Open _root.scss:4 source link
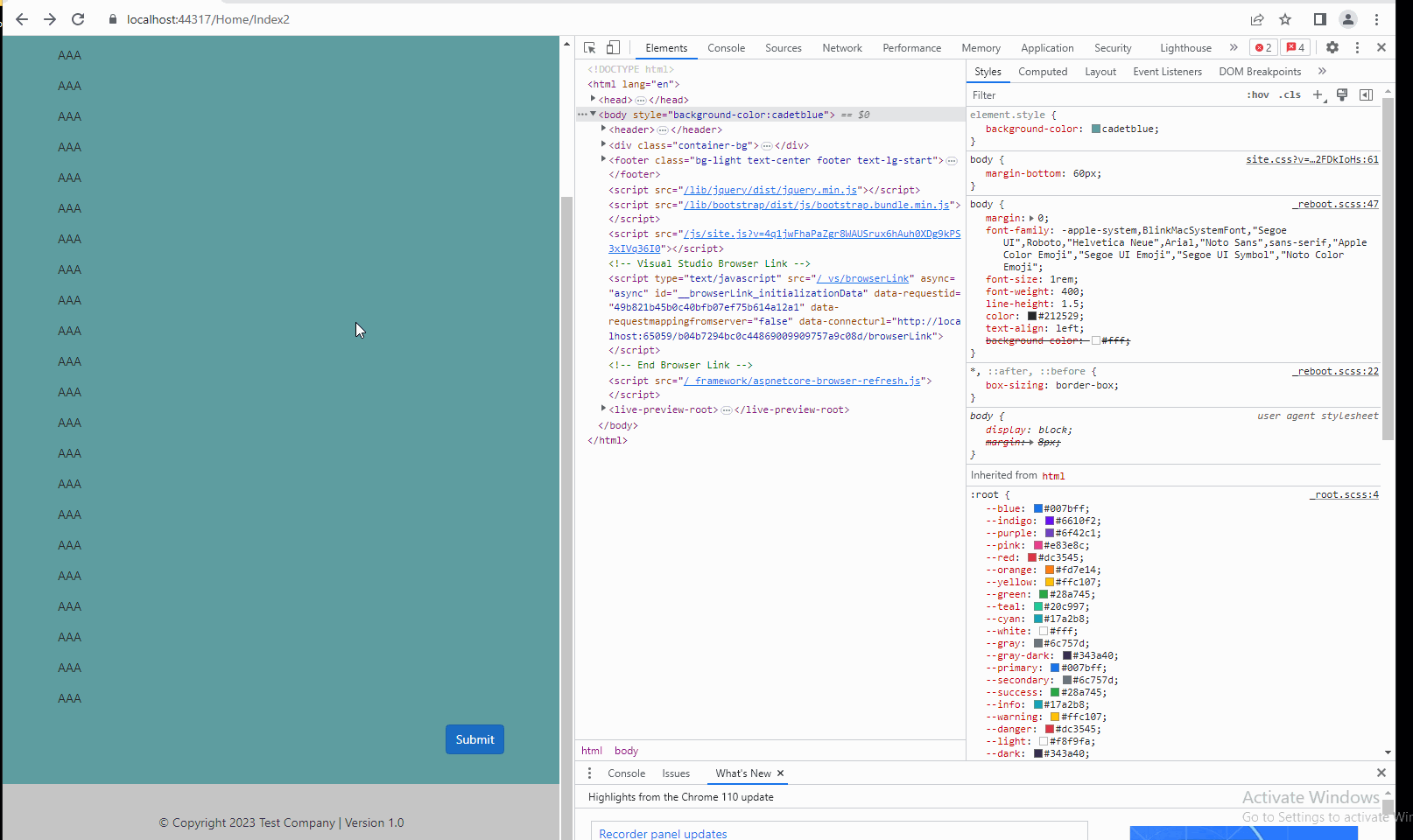The image size is (1413, 840). point(1344,494)
